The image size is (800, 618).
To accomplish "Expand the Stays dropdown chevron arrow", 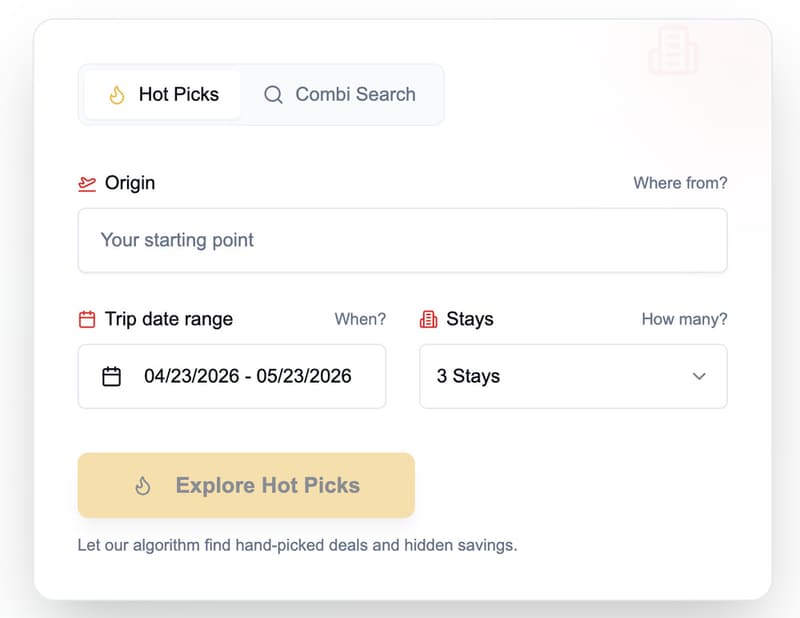I will [x=699, y=377].
